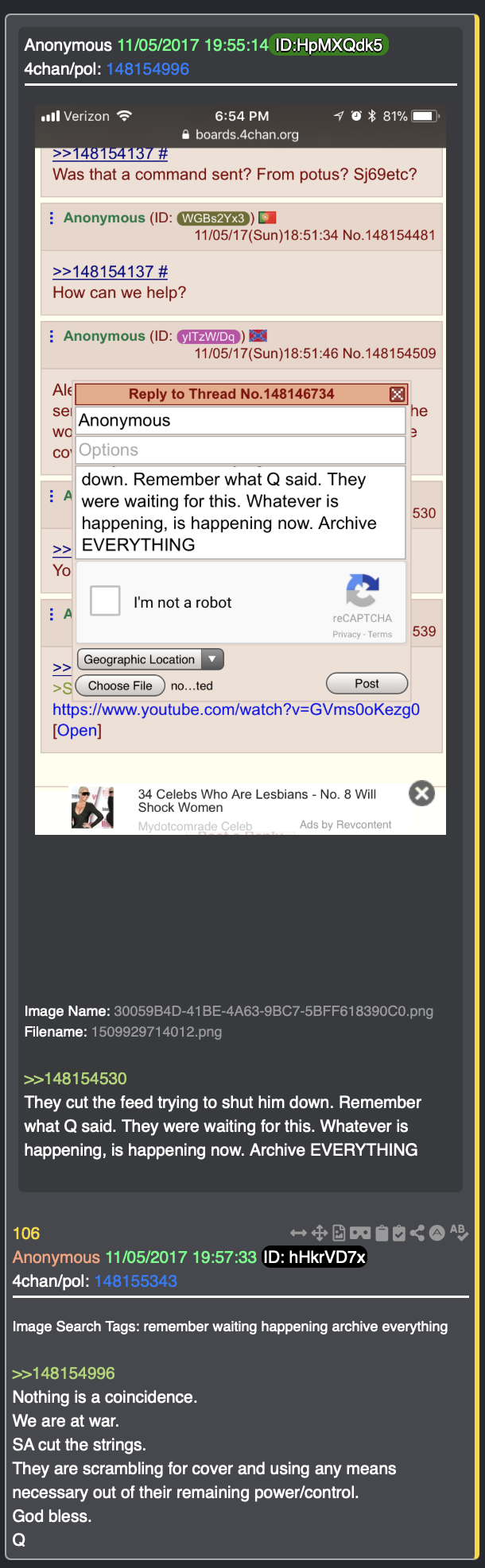Viewport: 485px width, 1568px height.
Task: Click the VR goggles icon
Action: (360, 1233)
